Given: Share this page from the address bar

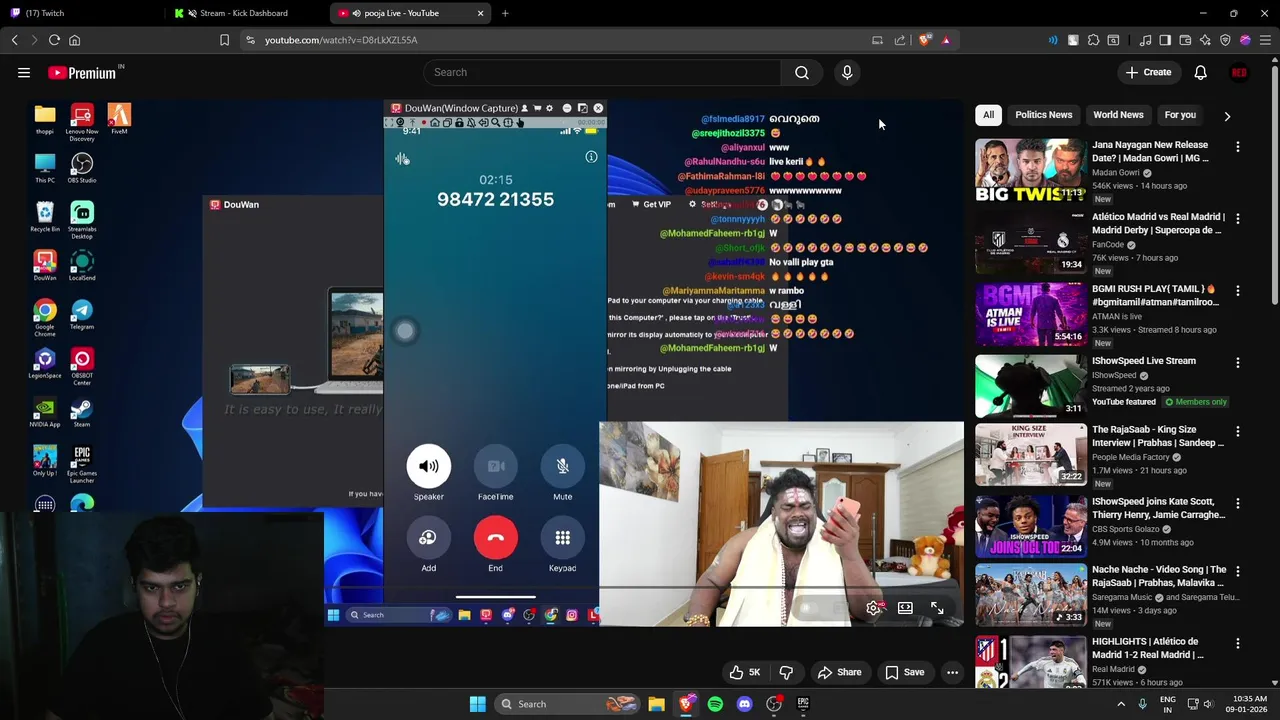Looking at the screenshot, I should 900,40.
